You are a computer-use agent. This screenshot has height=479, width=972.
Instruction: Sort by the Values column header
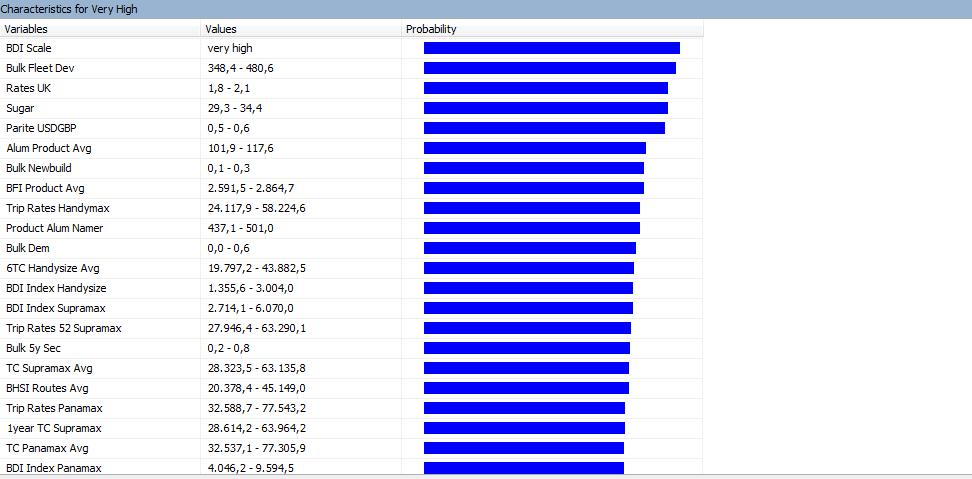pos(301,29)
